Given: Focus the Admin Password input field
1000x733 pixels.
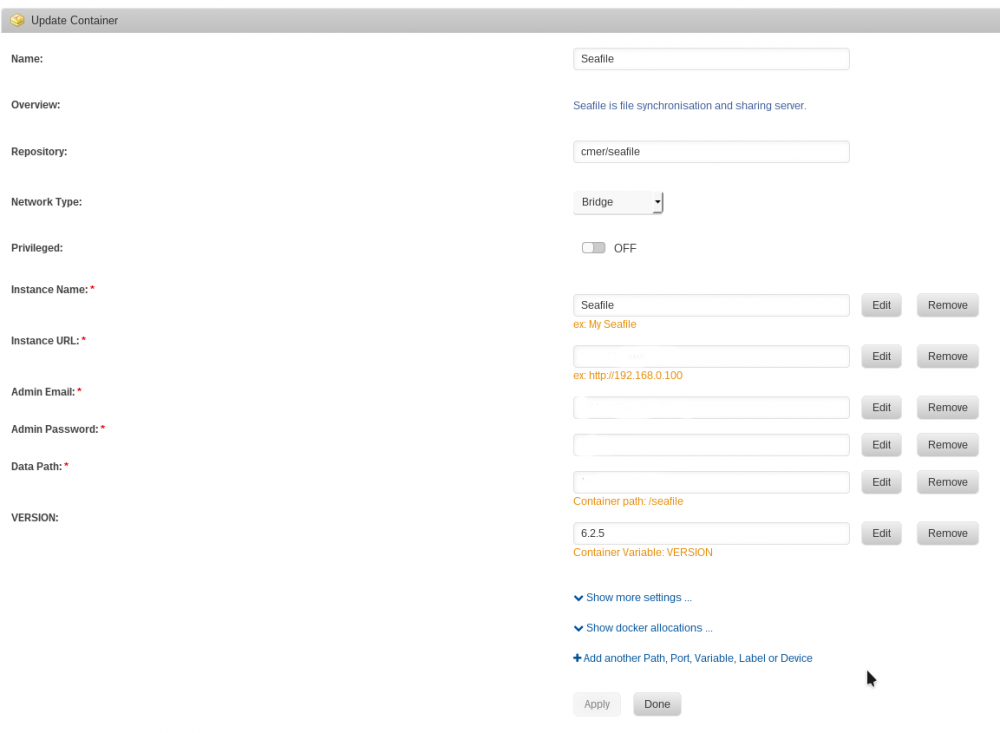Looking at the screenshot, I should click(x=711, y=445).
